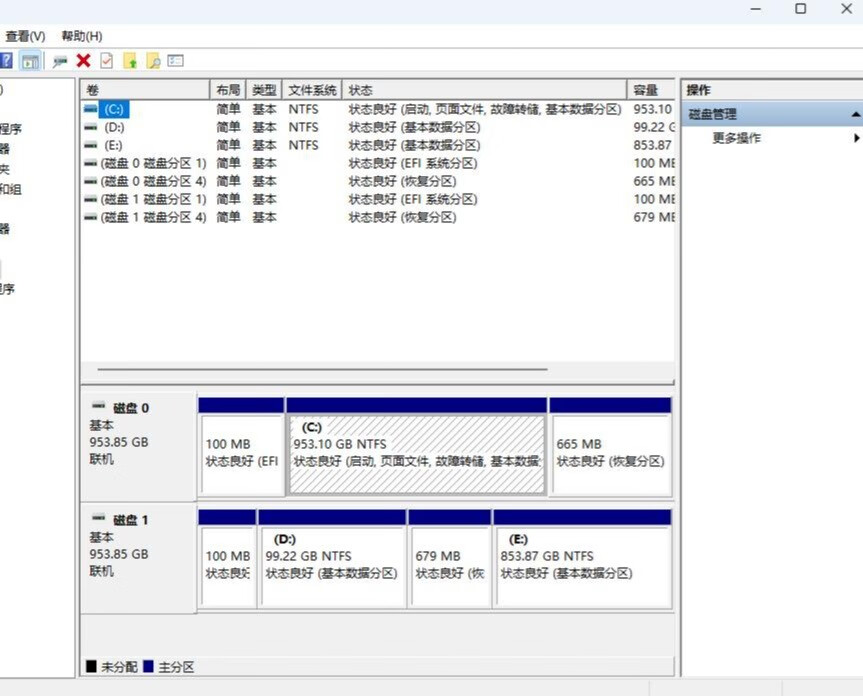Click the folder icon with magnifying glass
Image resolution: width=863 pixels, height=696 pixels.
pos(153,61)
